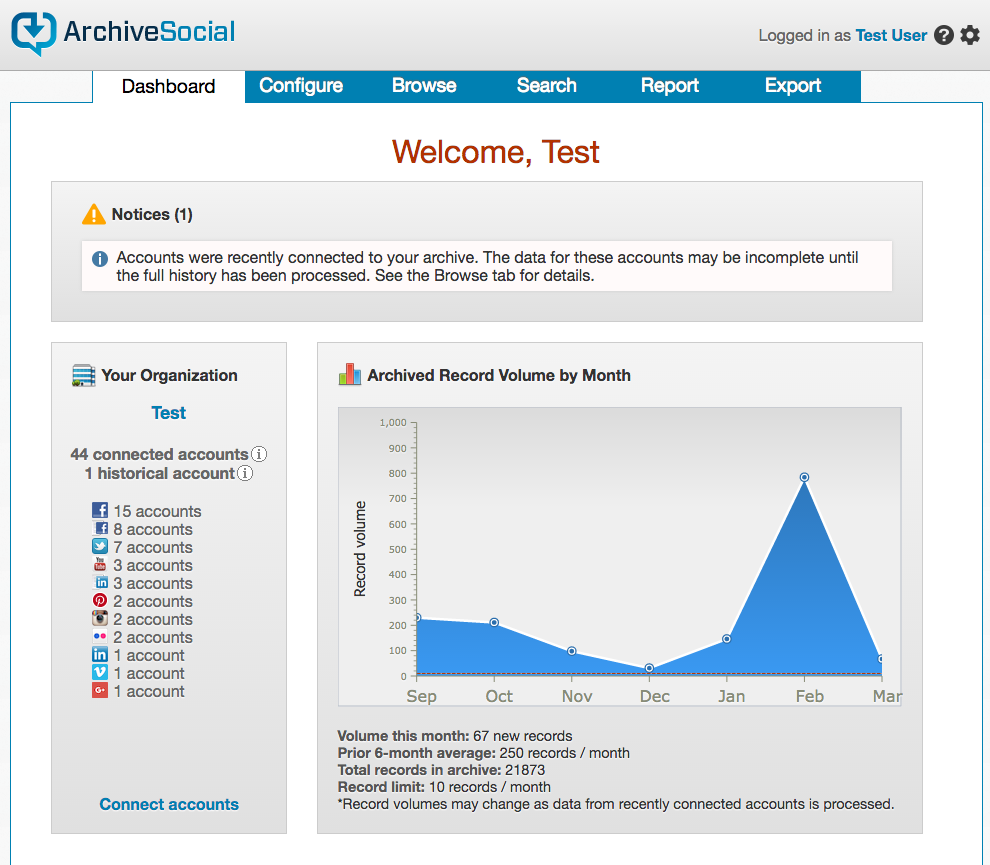Click the Flickr icon for 2 accounts

coord(100,636)
